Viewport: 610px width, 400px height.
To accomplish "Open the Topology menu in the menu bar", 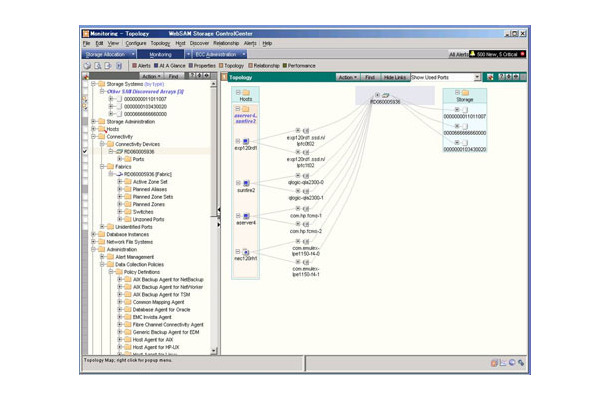I will click(x=160, y=43).
